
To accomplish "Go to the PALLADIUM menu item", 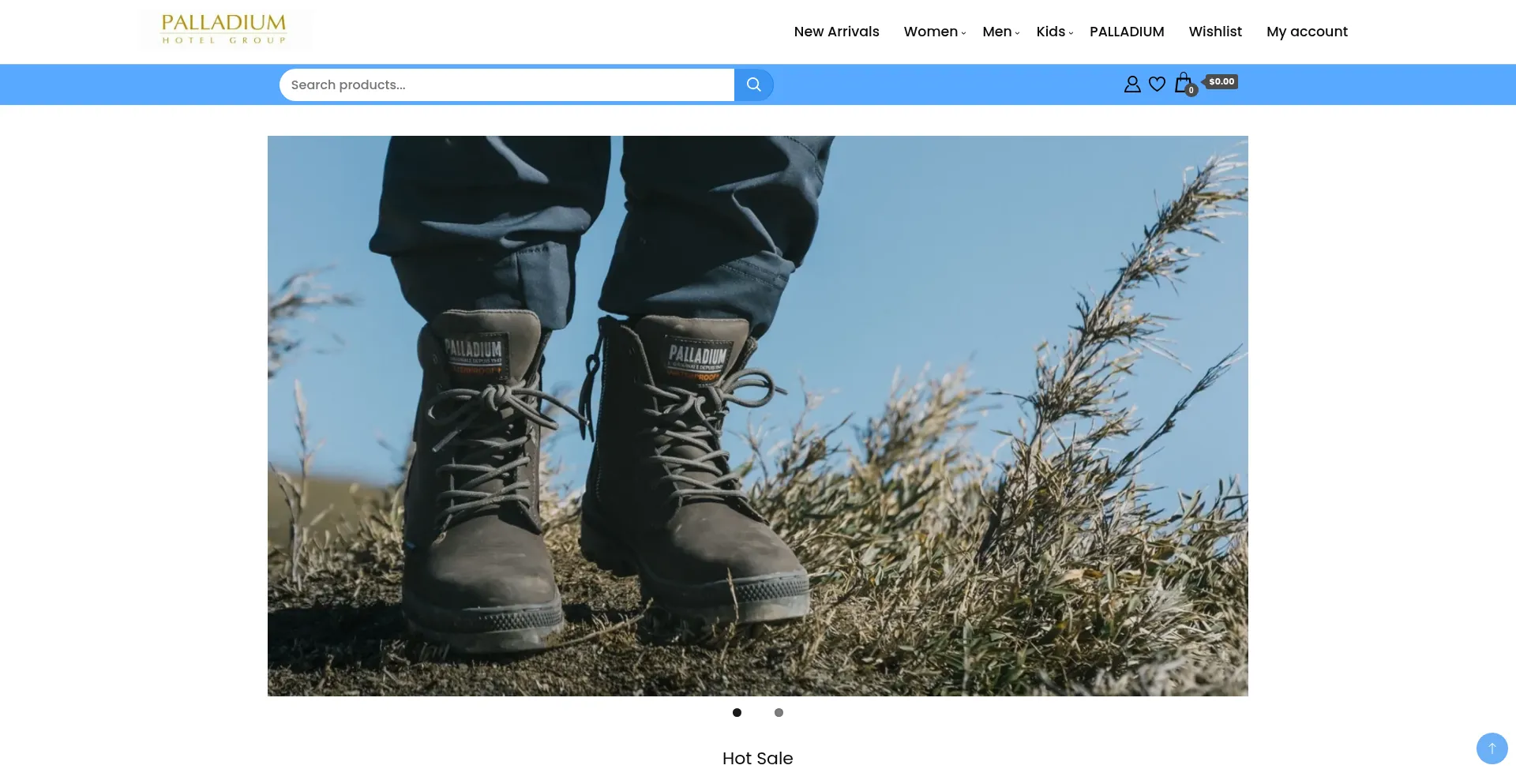I will (x=1127, y=32).
